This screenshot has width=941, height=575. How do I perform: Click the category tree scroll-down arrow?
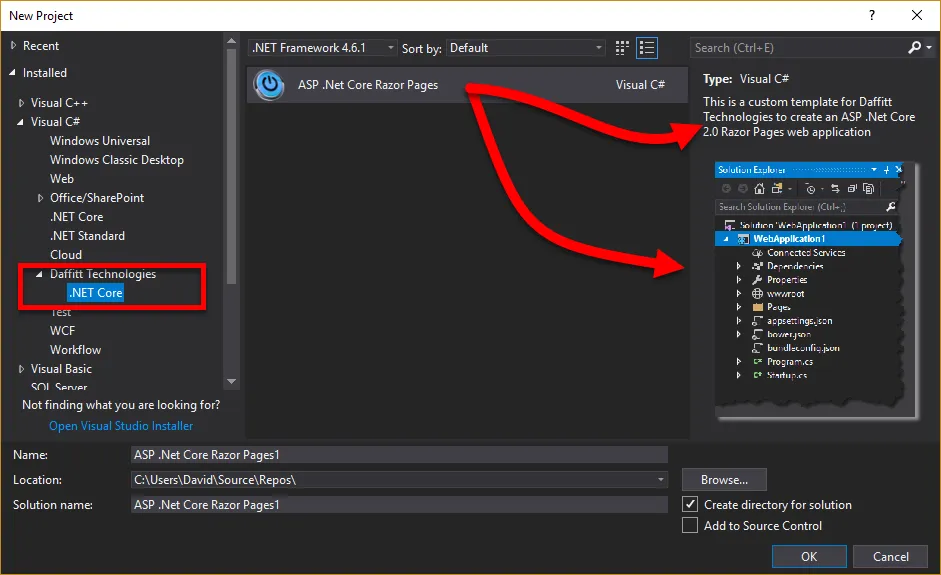click(x=232, y=381)
